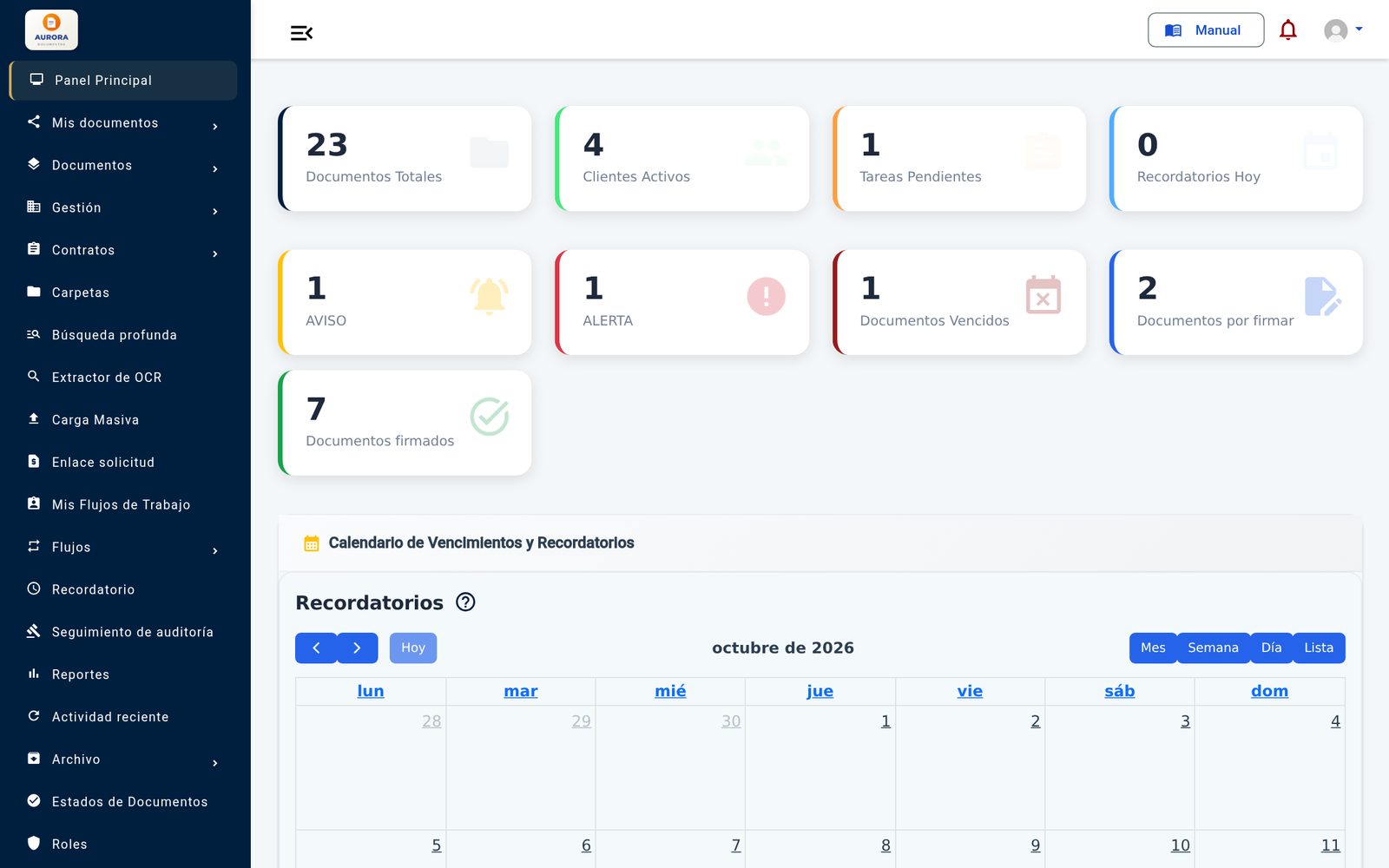Image resolution: width=1389 pixels, height=868 pixels.
Task: Click the Recordatorio clock icon in sidebar
Action: 34,589
